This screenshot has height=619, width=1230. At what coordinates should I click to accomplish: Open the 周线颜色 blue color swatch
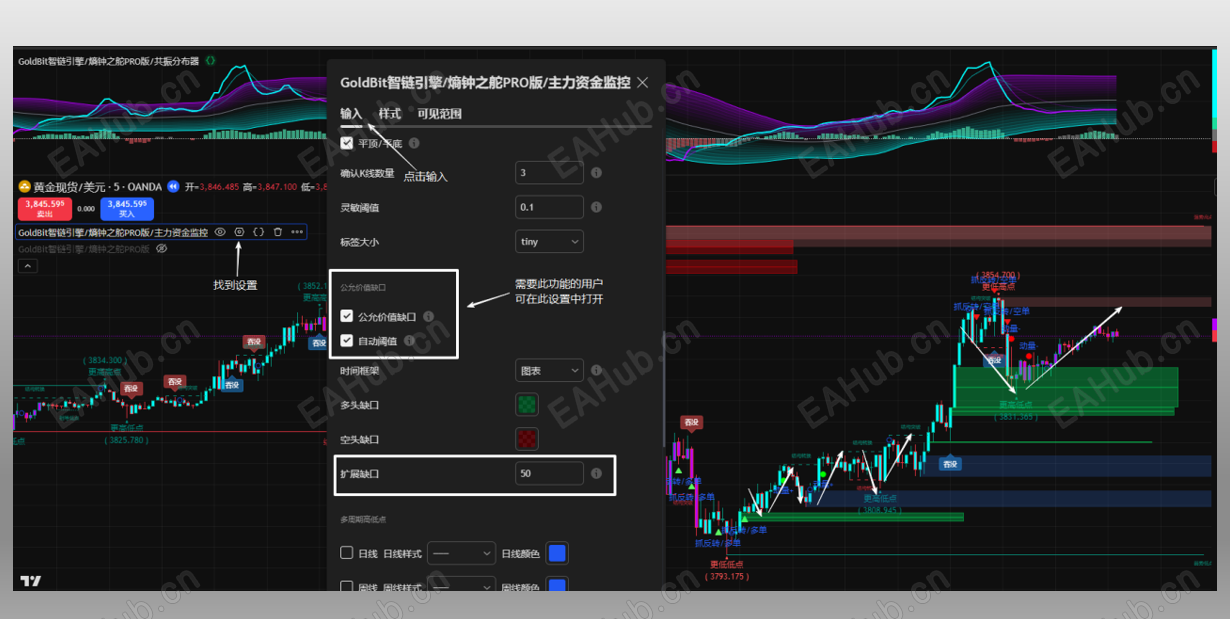557,584
